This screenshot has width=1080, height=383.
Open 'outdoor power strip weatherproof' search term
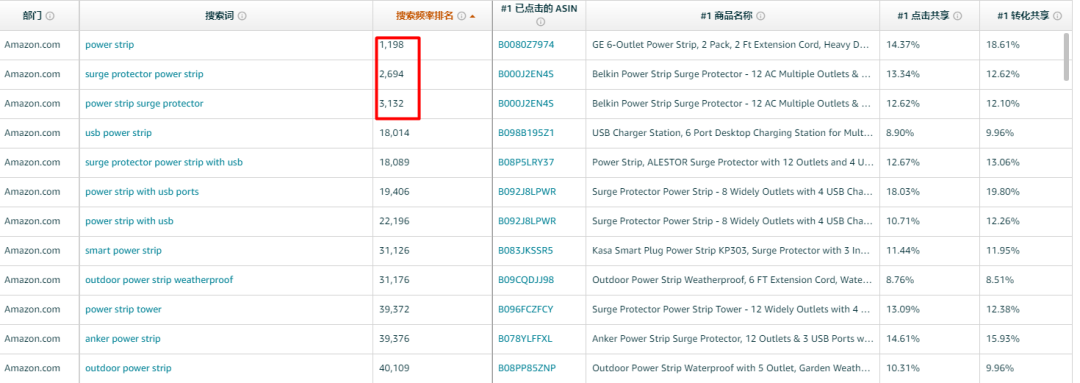coord(159,280)
